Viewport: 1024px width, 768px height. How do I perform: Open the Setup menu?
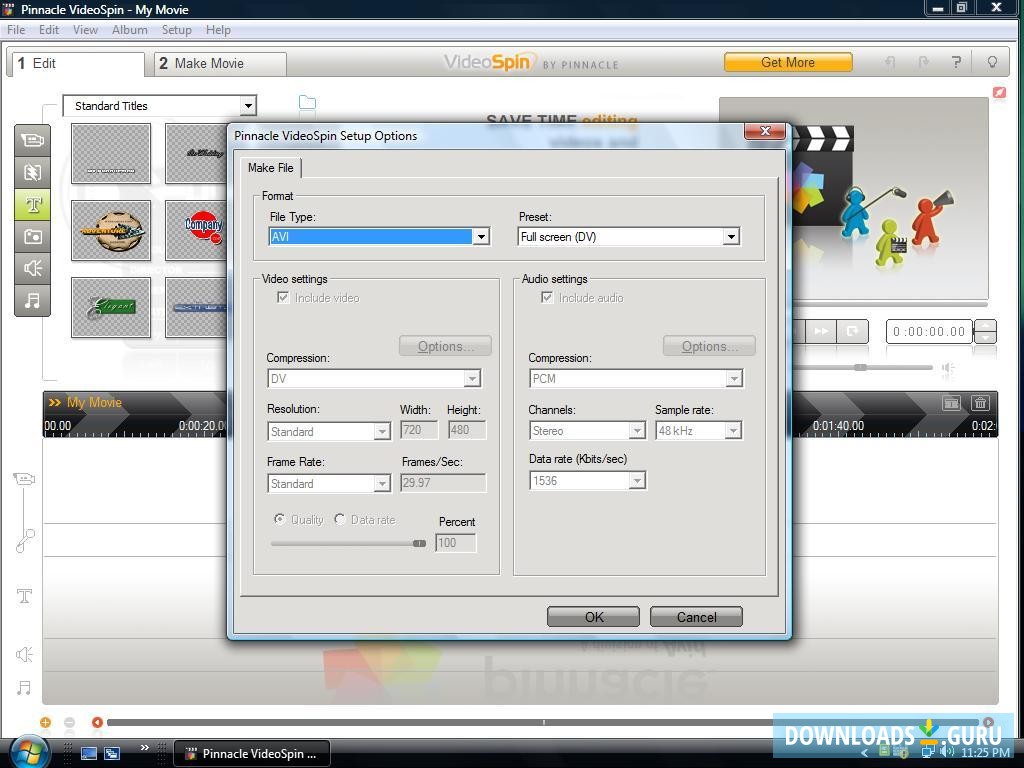pyautogui.click(x=176, y=30)
